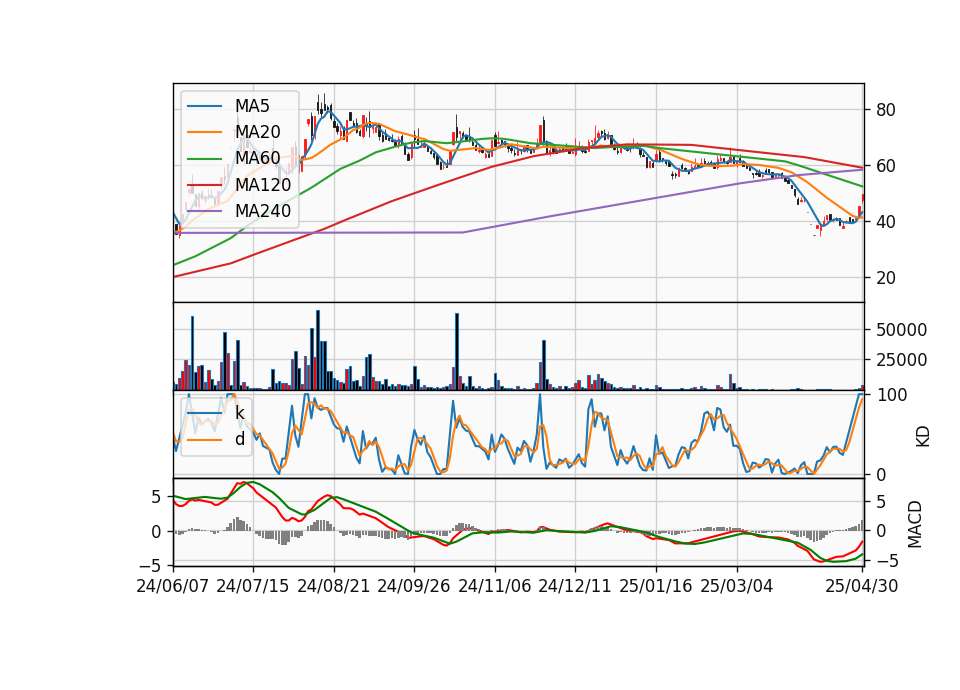
Task: Click the left MACD axis value -5
Action: point(150,564)
